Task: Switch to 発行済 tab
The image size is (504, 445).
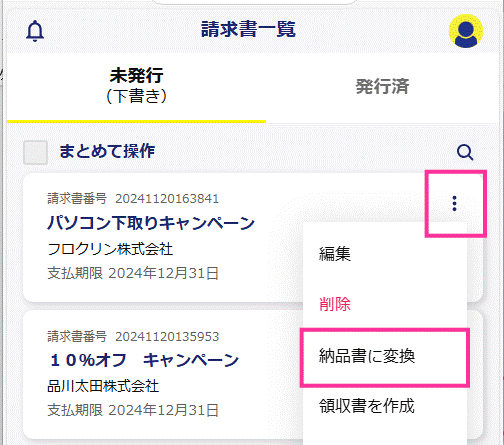Action: (382, 87)
